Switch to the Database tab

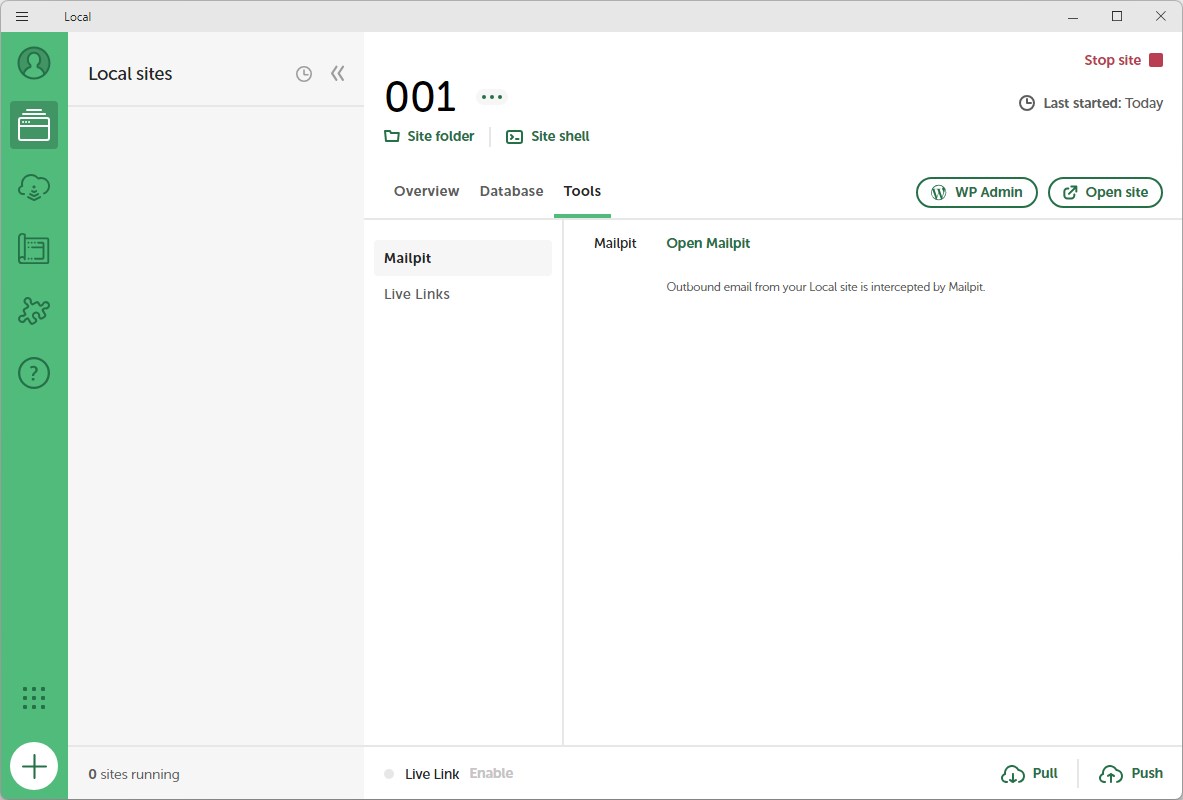click(x=512, y=191)
